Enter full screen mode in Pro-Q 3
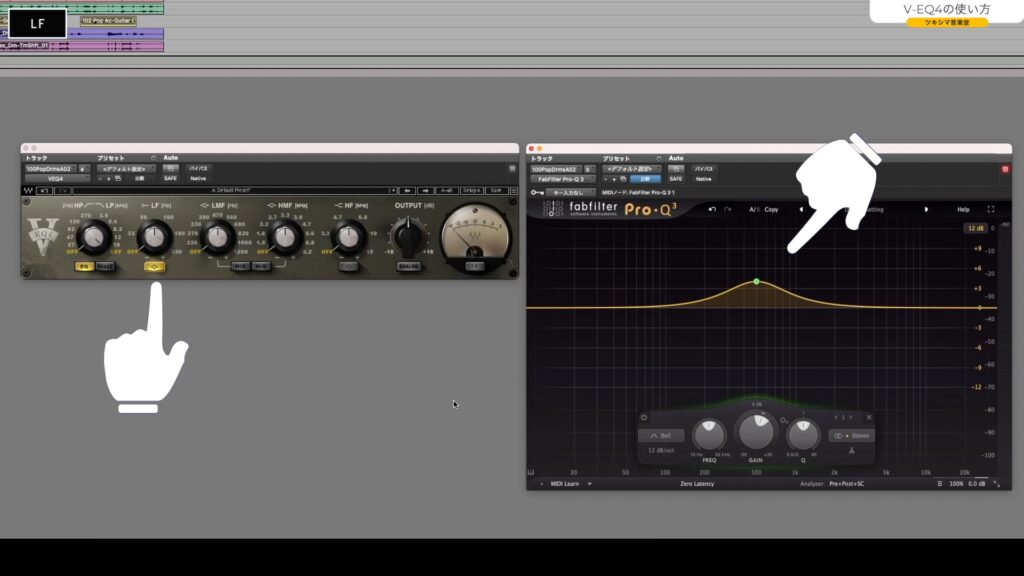This screenshot has width=1024, height=576. 990,210
